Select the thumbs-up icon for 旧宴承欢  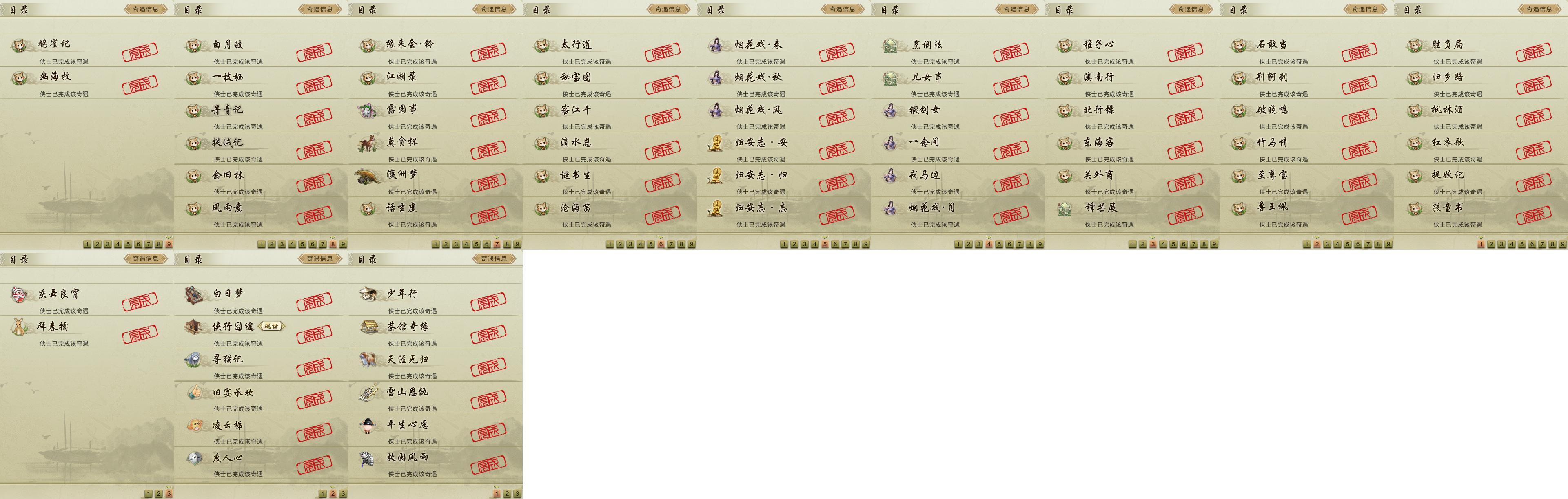(195, 392)
